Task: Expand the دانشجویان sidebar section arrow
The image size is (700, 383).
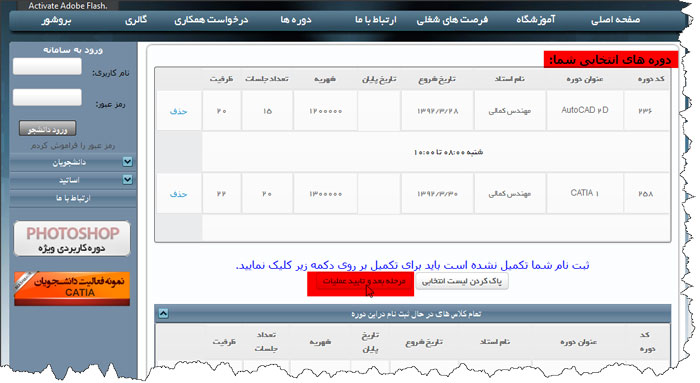Action: coord(127,162)
